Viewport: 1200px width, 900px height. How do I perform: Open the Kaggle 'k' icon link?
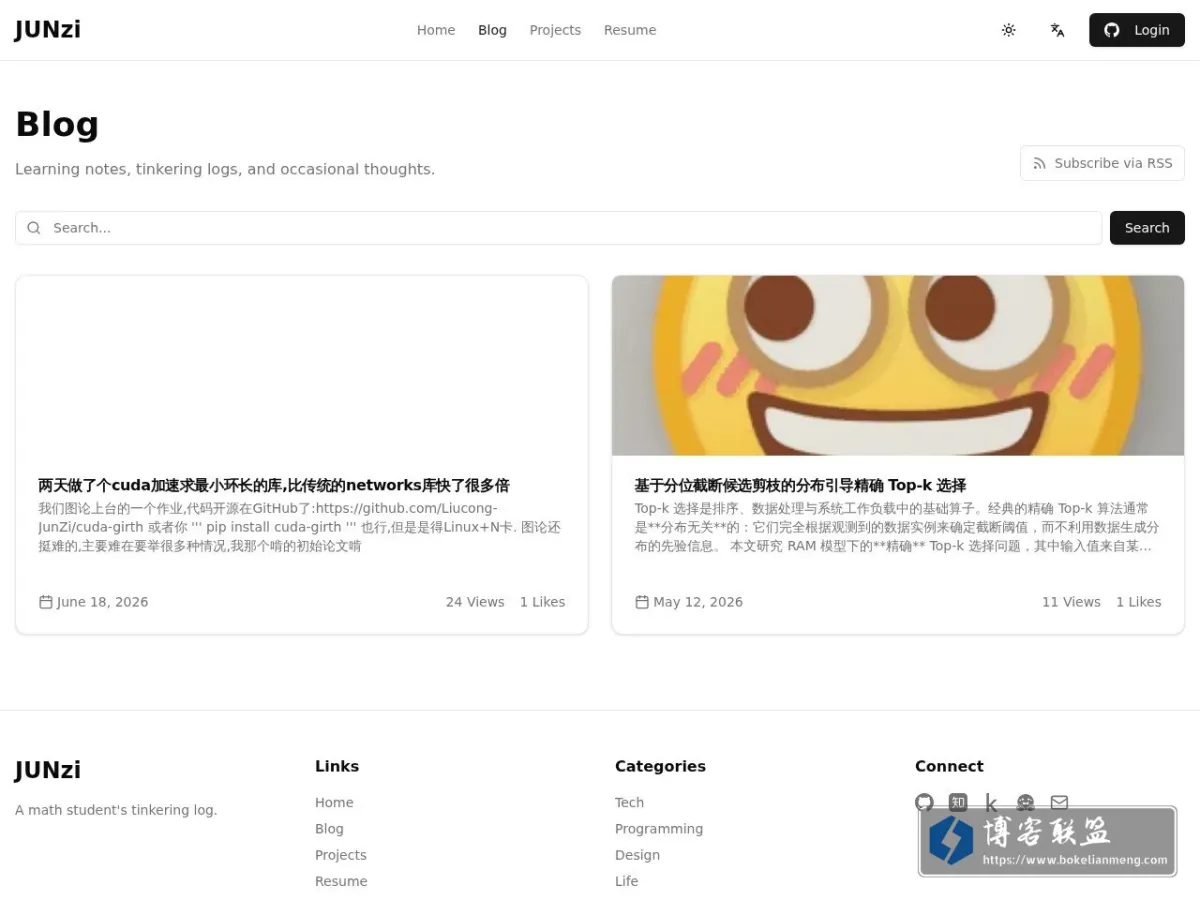click(x=991, y=802)
